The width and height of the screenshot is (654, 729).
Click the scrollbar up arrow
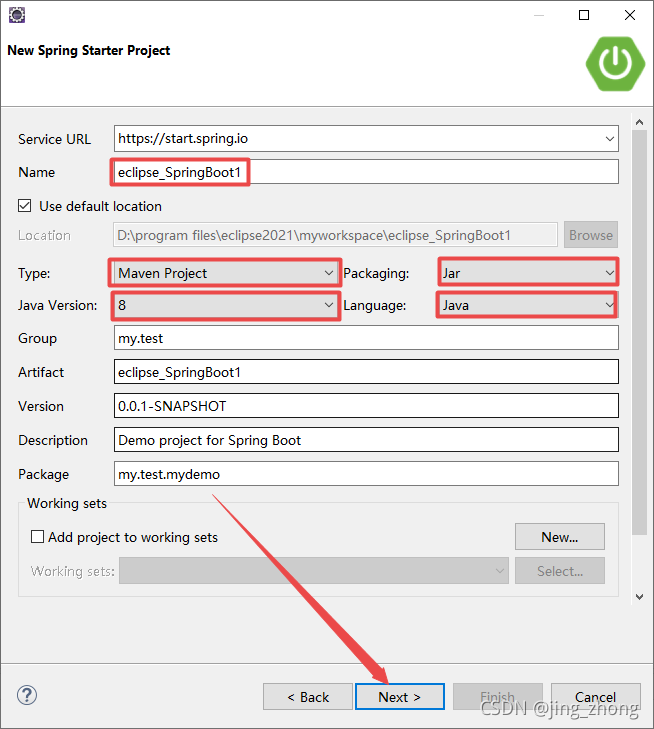point(640,122)
